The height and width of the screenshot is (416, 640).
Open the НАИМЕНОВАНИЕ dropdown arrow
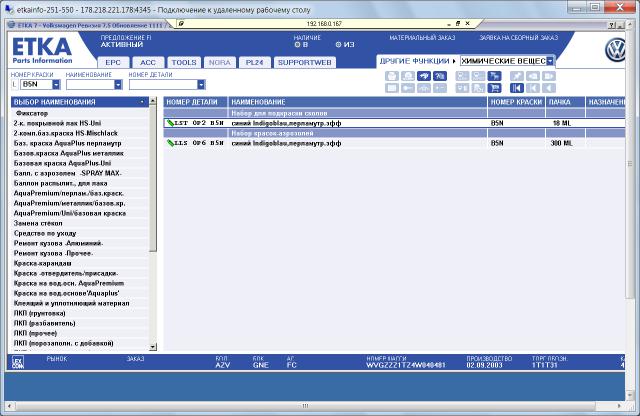click(118, 85)
